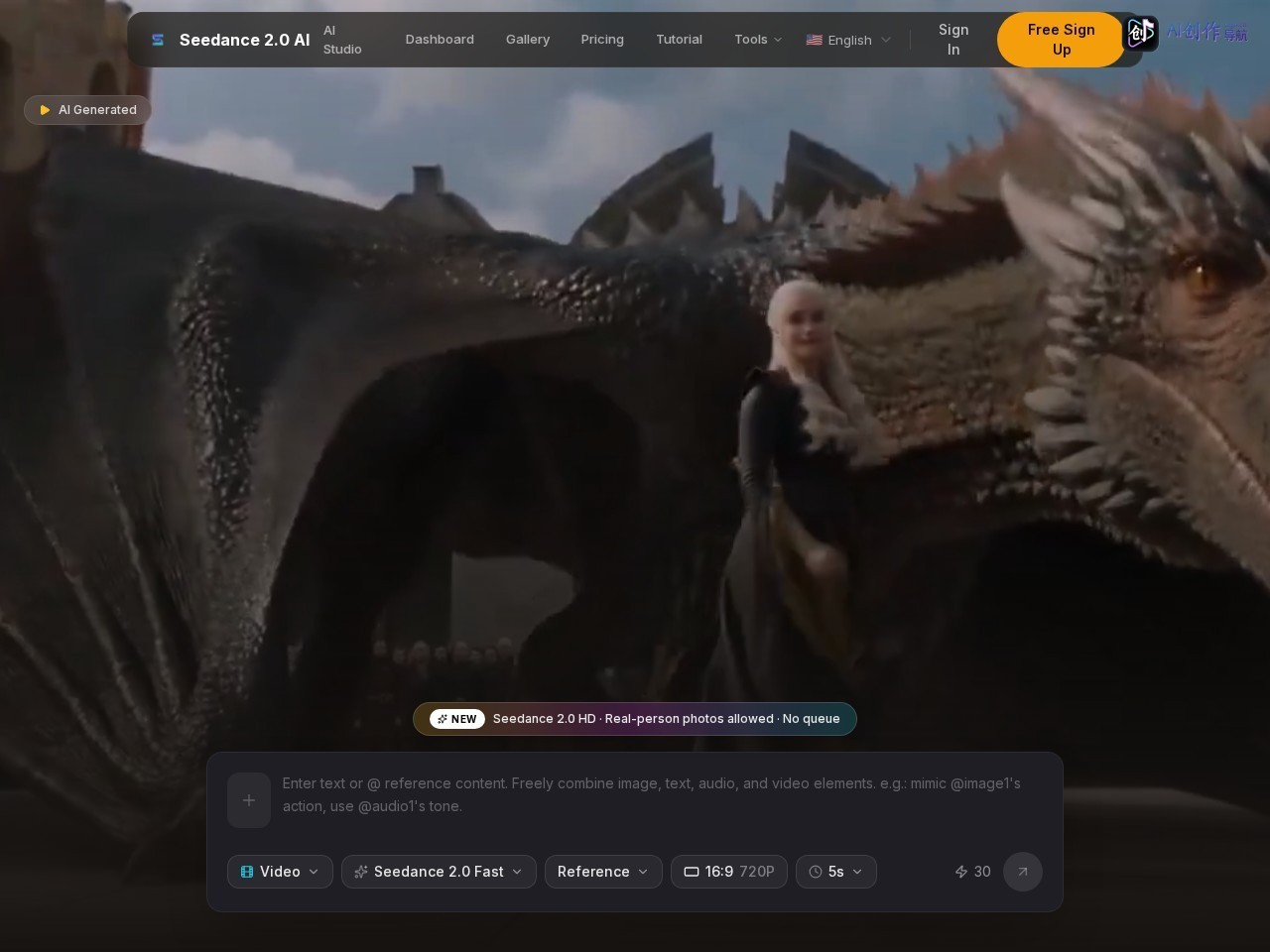Click the sparkle icon in NEW badge
The image size is (1270, 952).
(x=443, y=719)
